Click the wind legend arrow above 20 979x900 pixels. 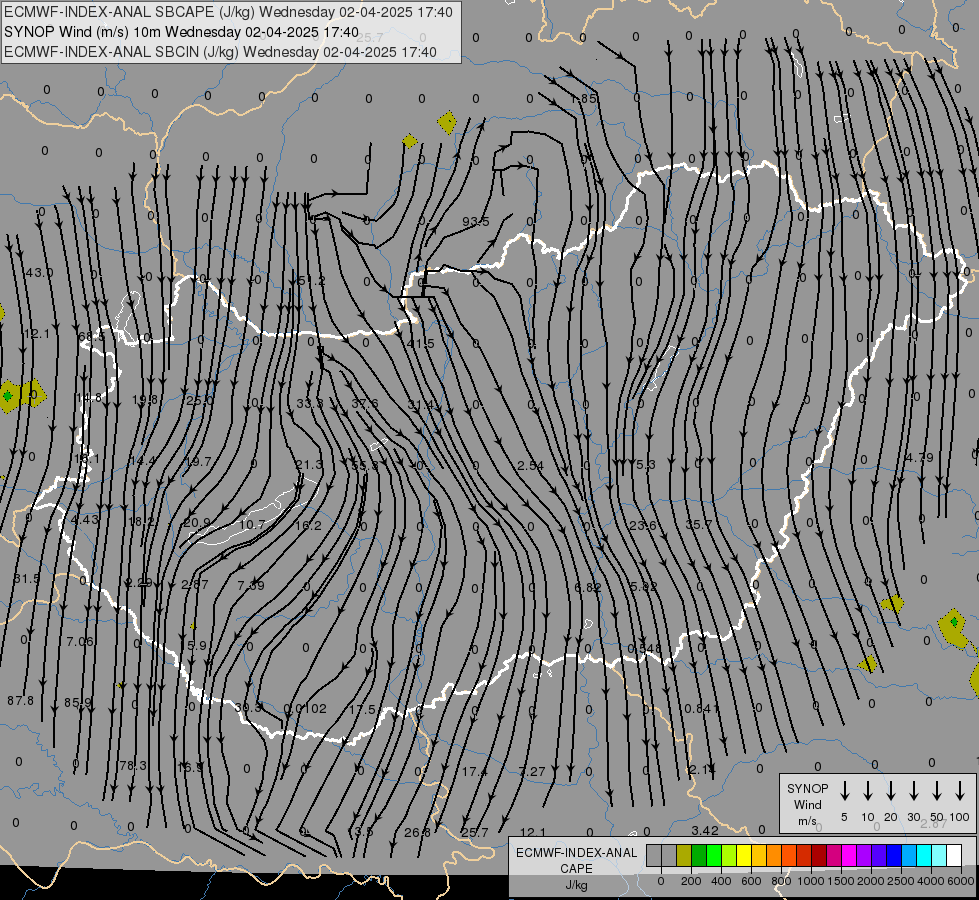(890, 791)
